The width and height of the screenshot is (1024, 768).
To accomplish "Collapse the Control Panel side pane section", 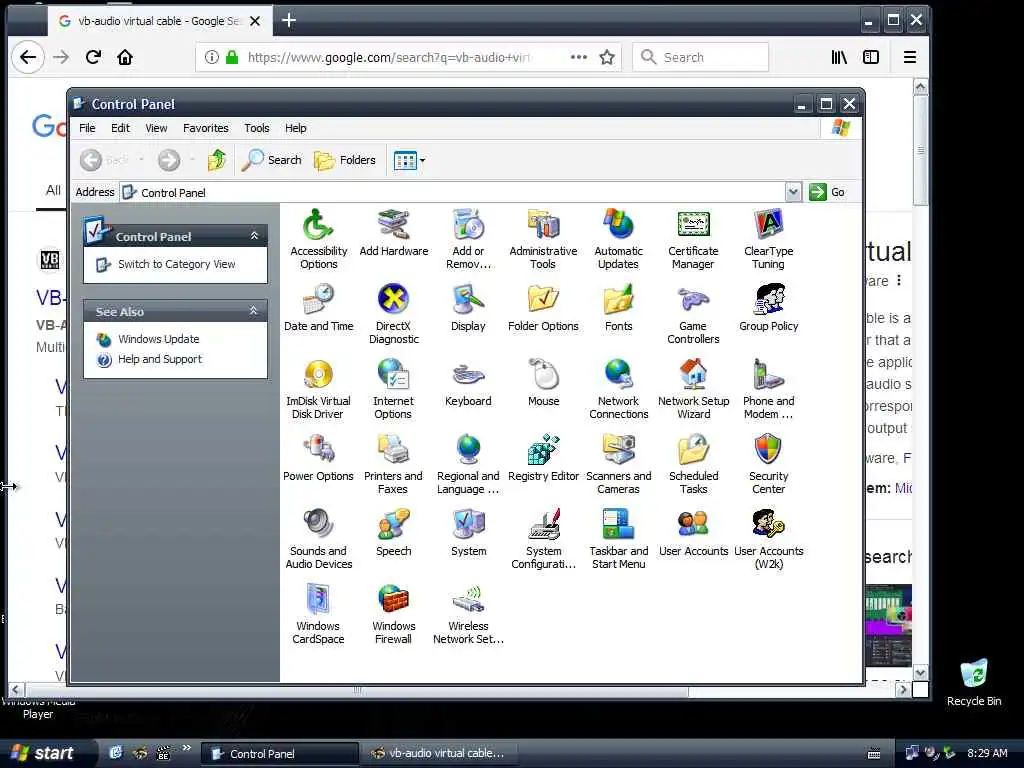I will (x=254, y=236).
